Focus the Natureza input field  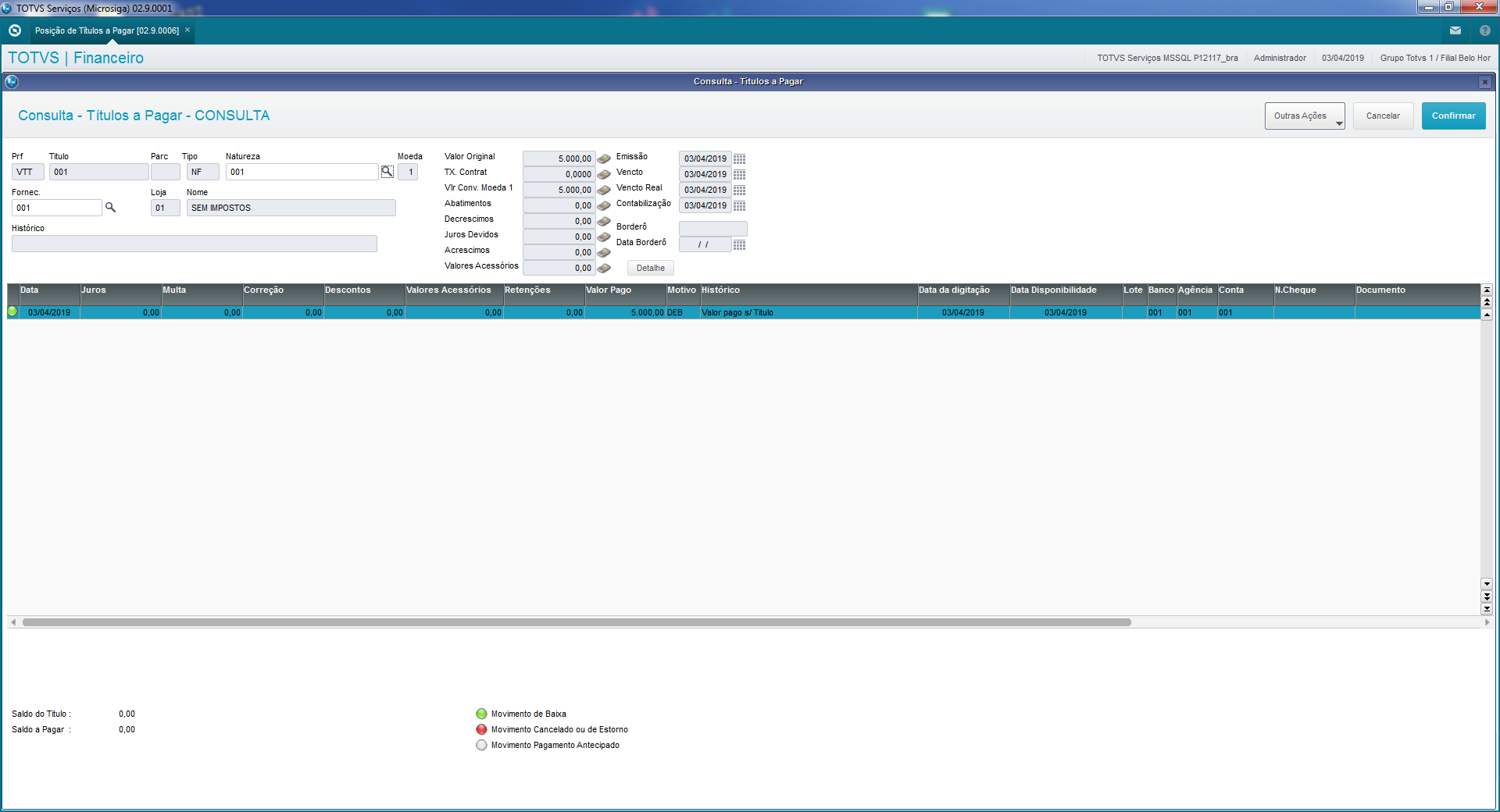[x=302, y=172]
